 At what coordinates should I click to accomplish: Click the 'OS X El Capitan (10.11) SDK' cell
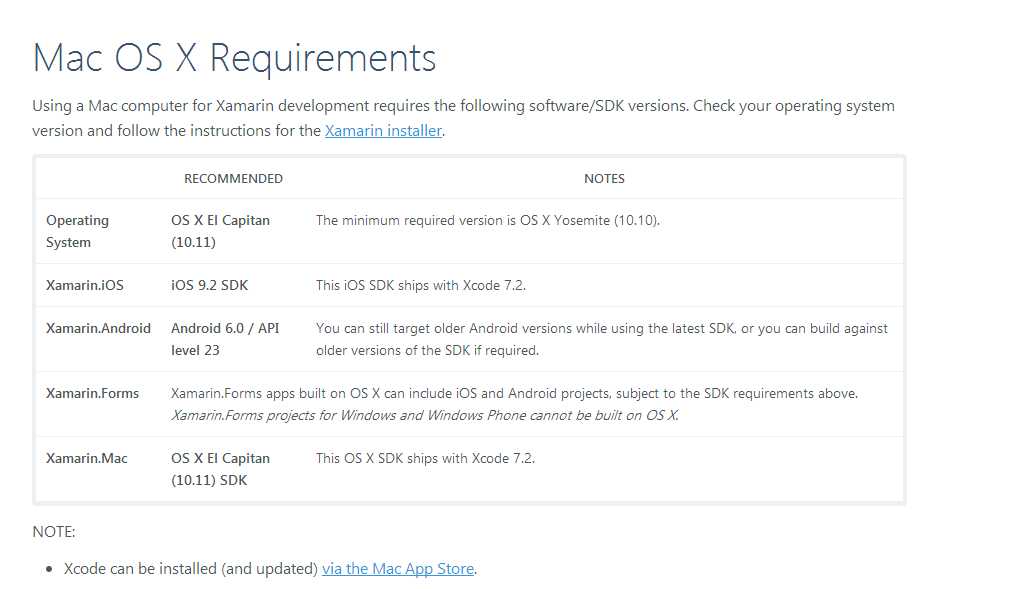[x=220, y=469]
